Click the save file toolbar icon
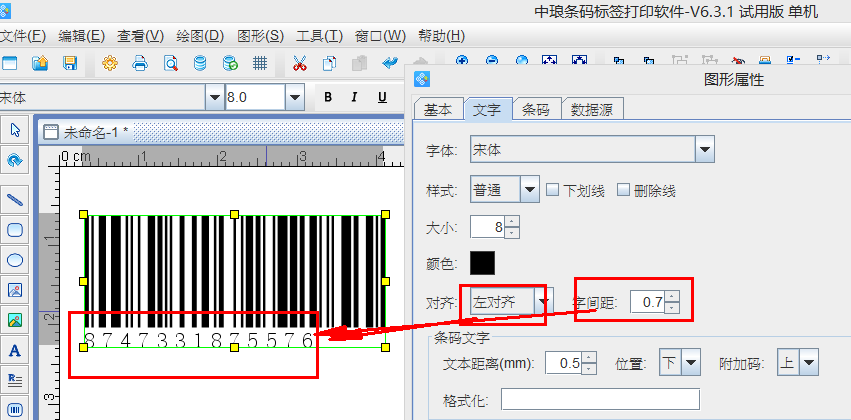 (70, 64)
